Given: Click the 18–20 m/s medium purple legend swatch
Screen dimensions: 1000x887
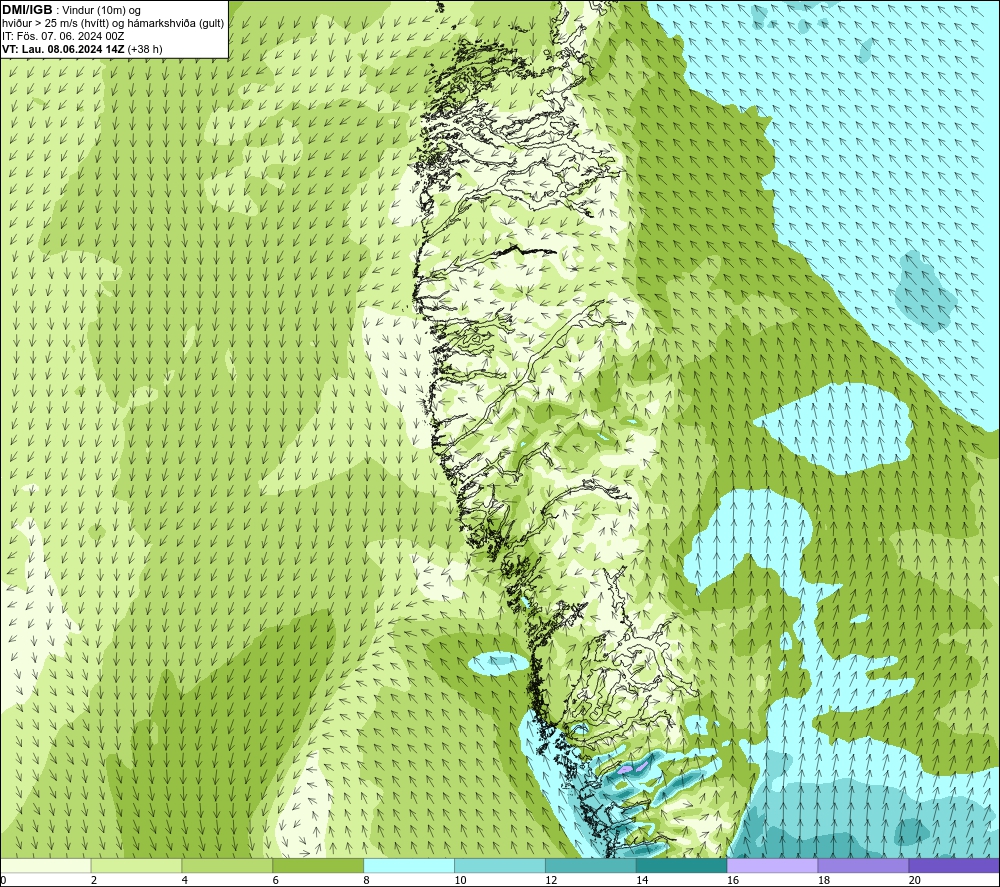Looking at the screenshot, I should click(863, 865).
